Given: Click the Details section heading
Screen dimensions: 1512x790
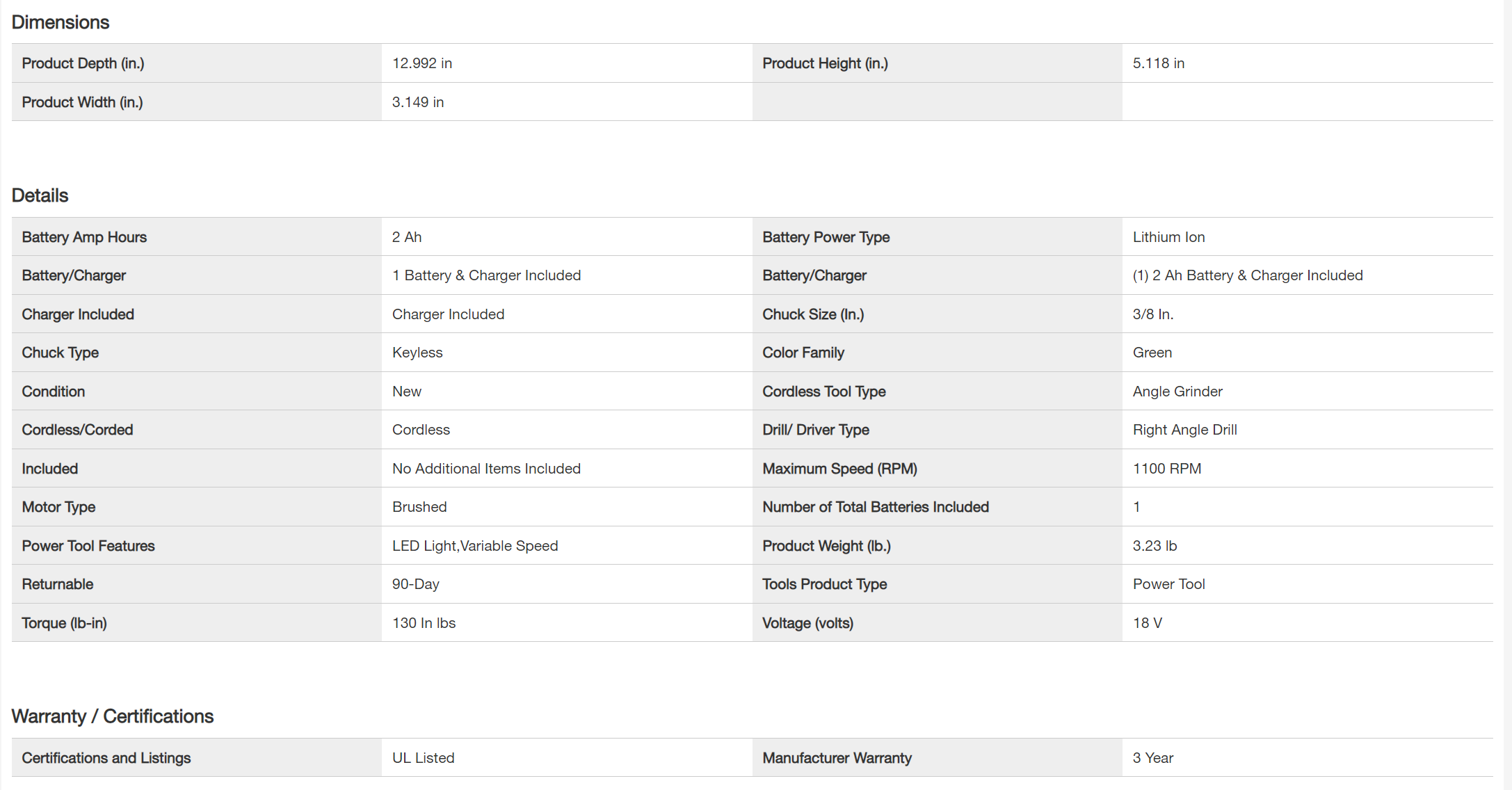Looking at the screenshot, I should [40, 195].
